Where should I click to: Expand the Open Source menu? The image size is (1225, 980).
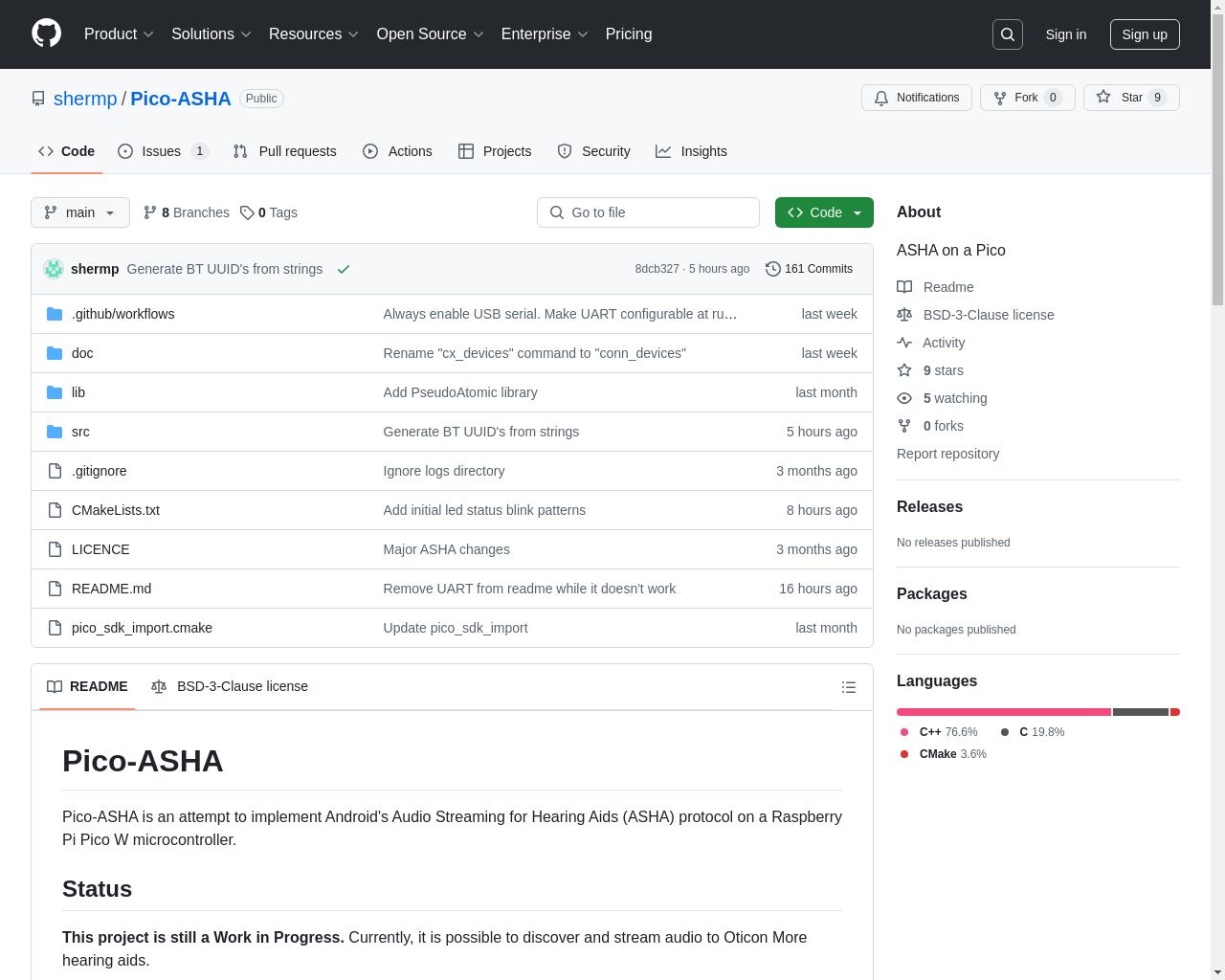(x=430, y=34)
